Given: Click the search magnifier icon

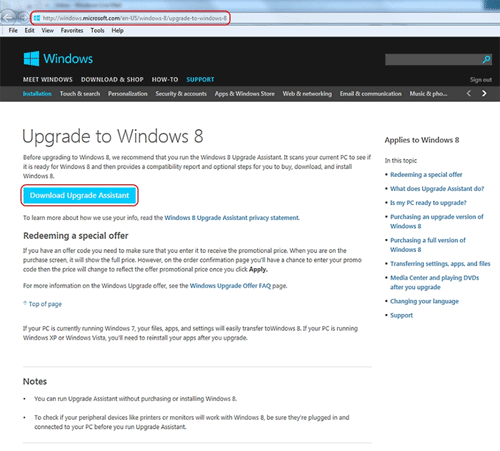Looking at the screenshot, I should [x=486, y=60].
